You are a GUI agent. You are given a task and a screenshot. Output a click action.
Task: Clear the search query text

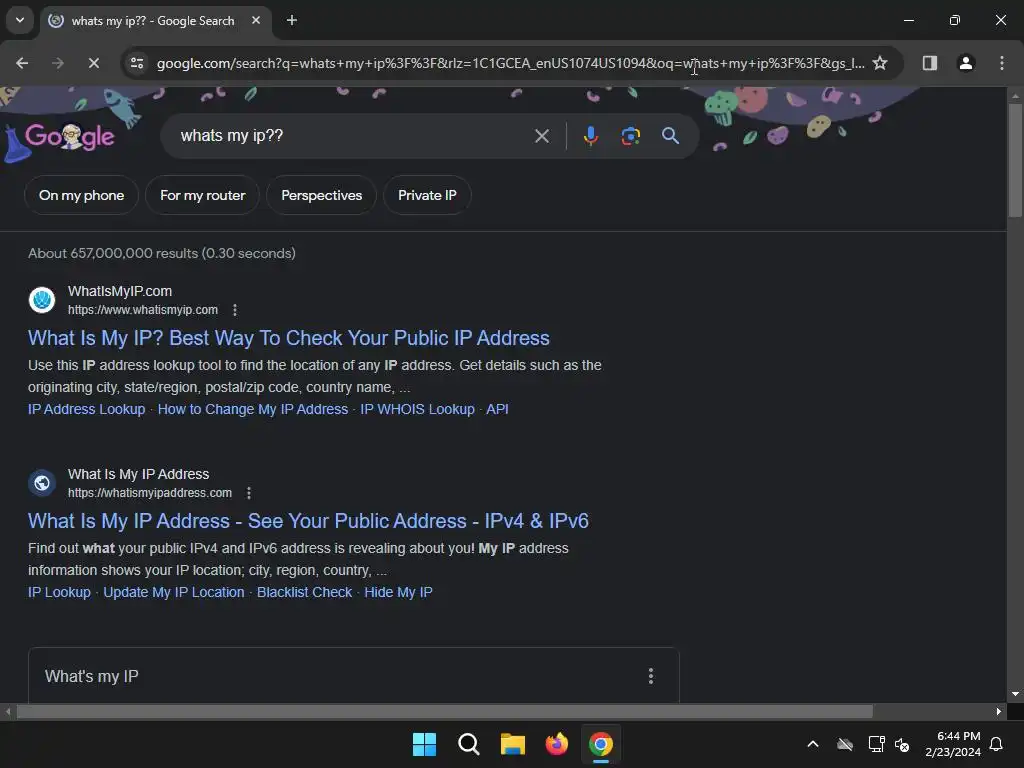(541, 136)
